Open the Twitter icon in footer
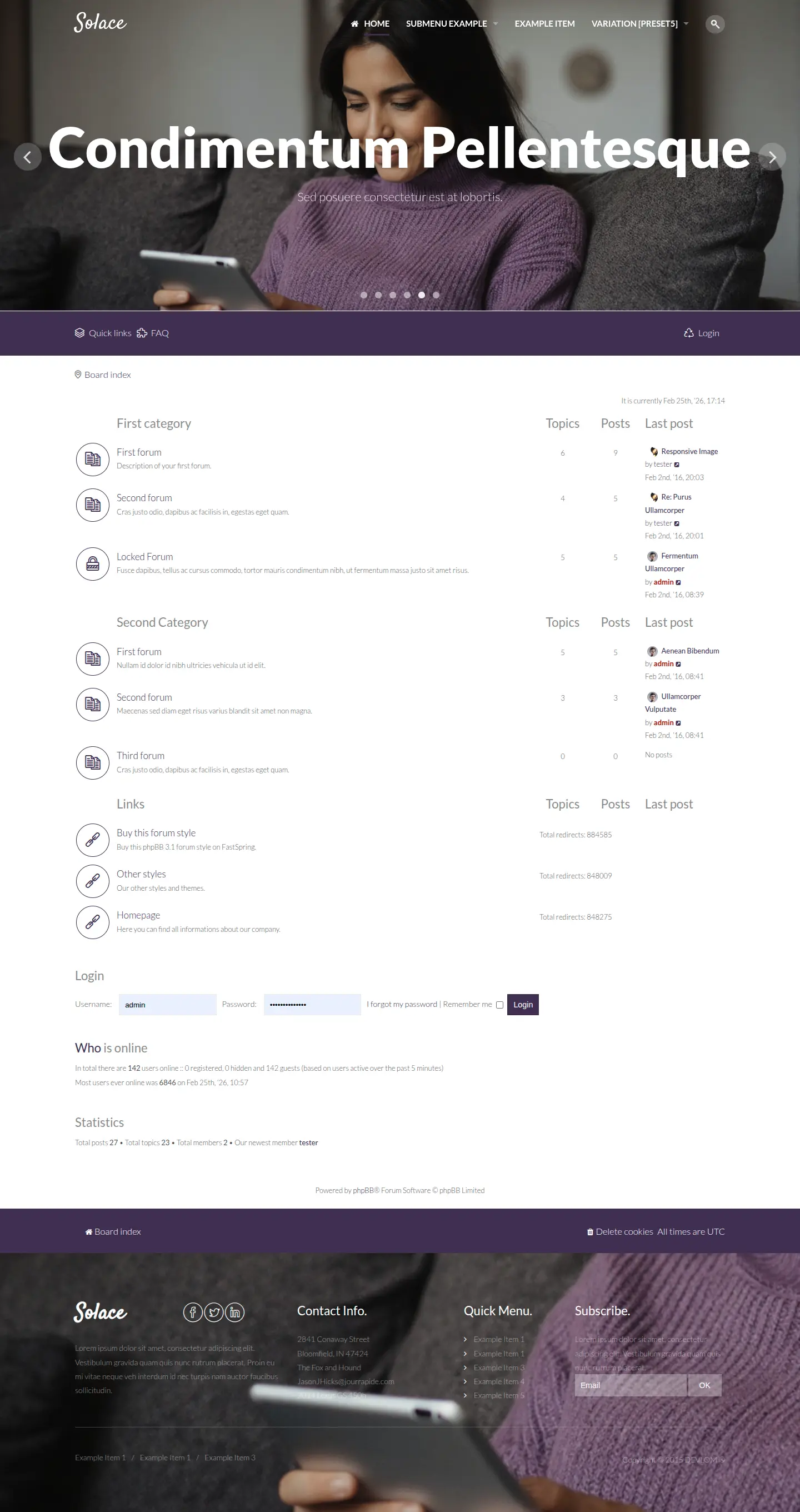The width and height of the screenshot is (800, 1512). coord(214,1312)
